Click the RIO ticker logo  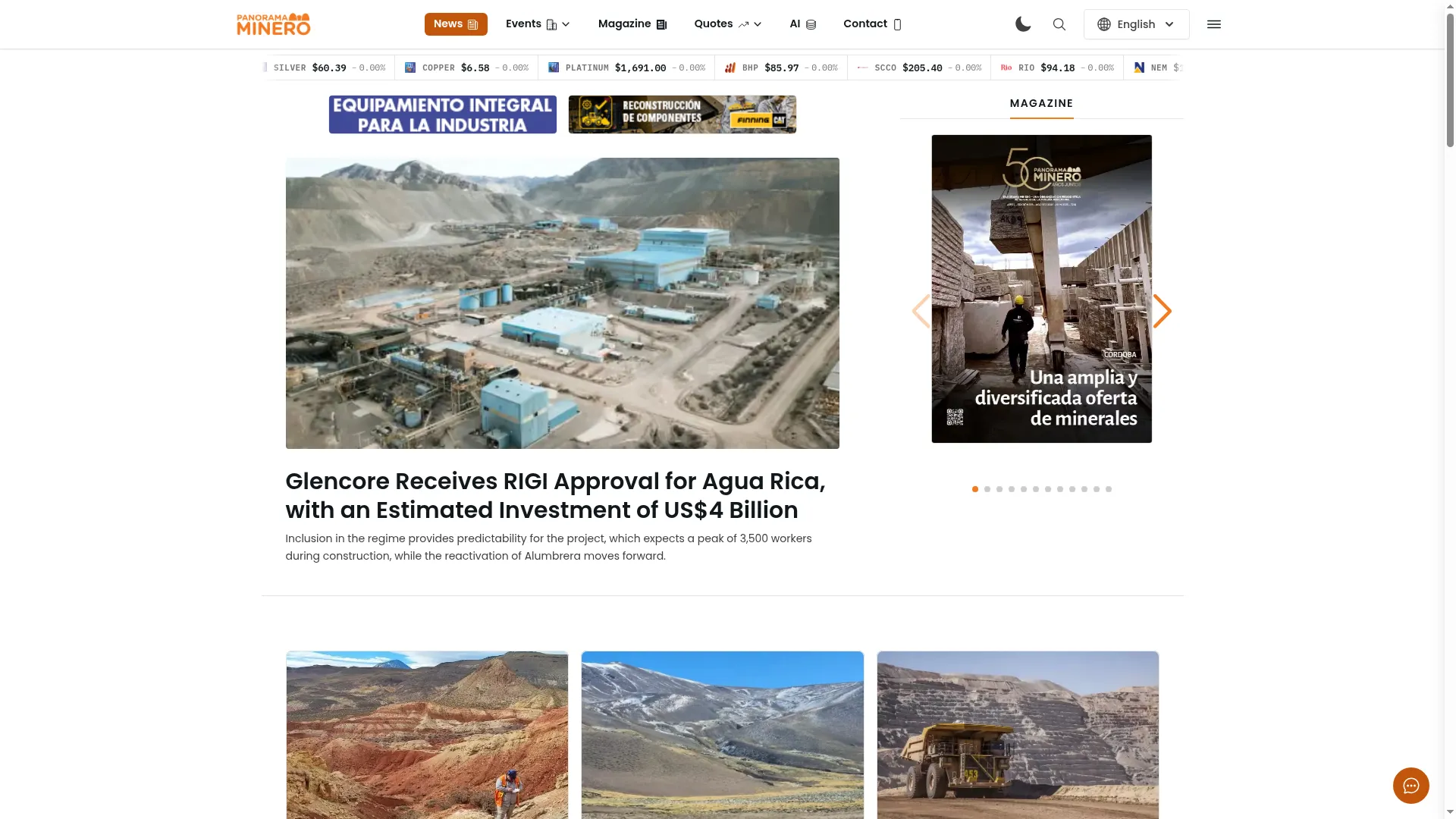coord(1006,67)
